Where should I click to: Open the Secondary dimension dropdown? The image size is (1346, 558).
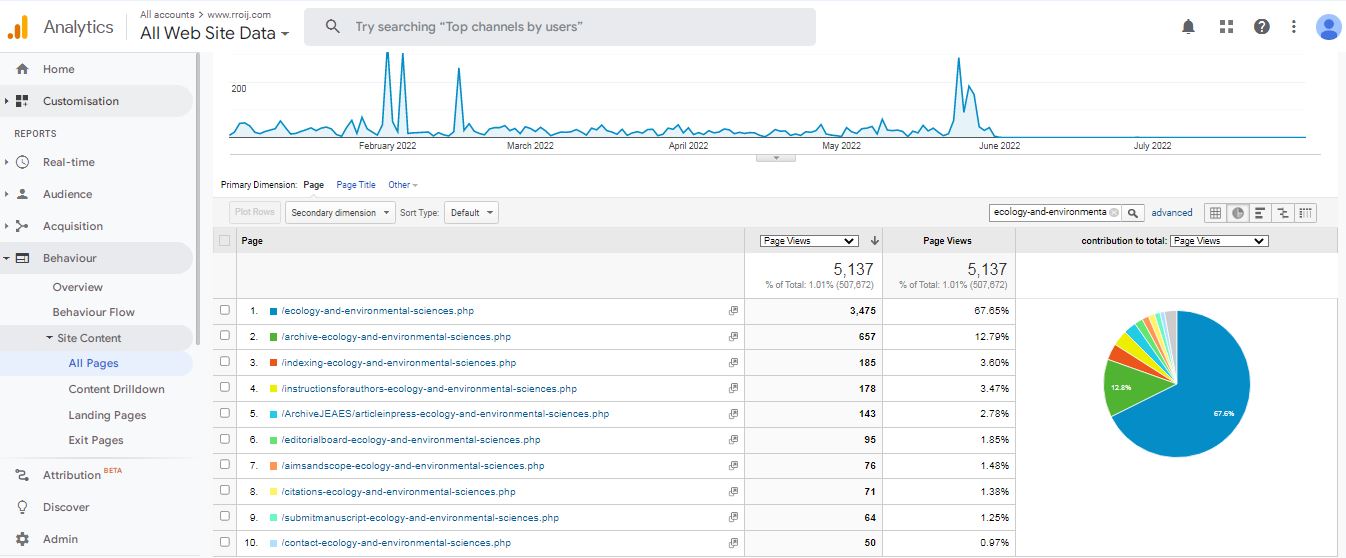[340, 213]
